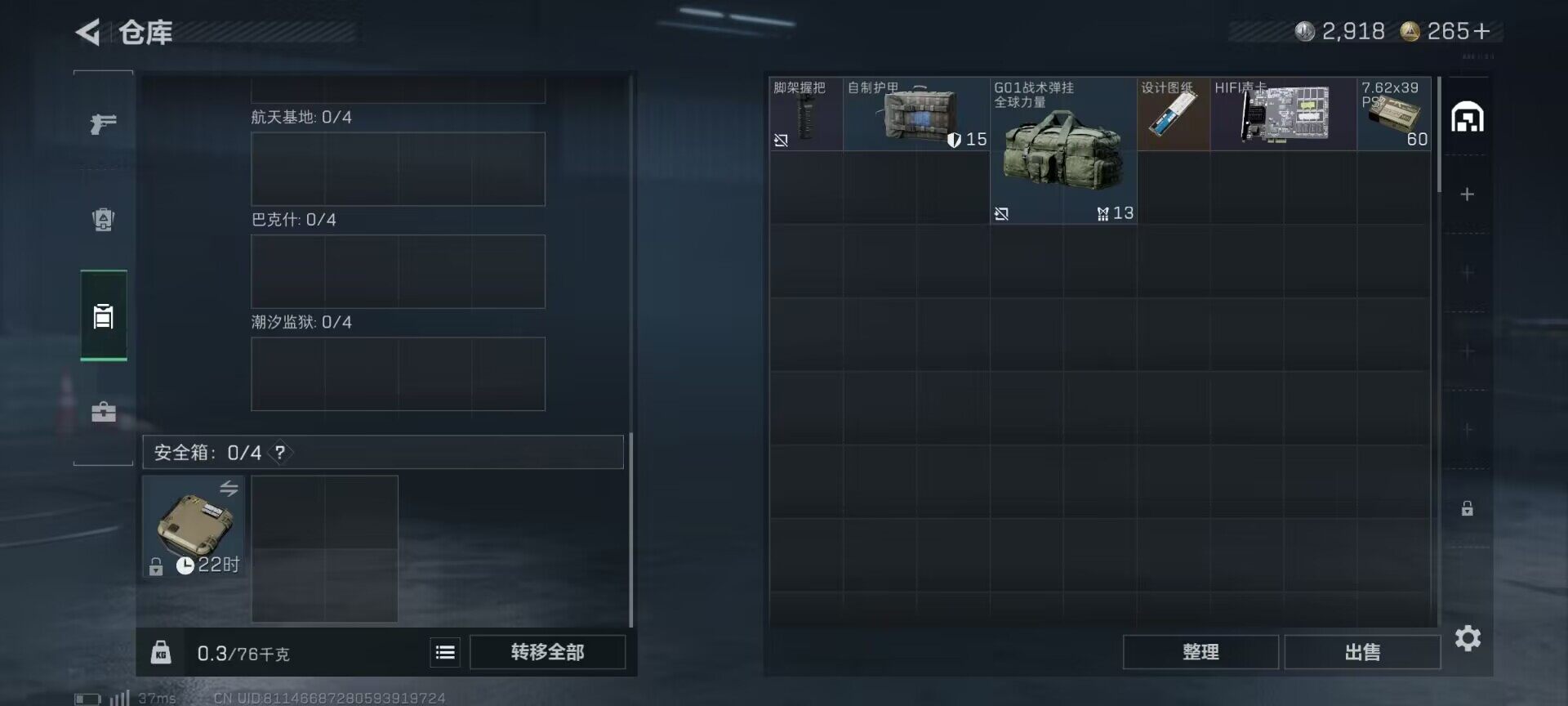Click the 出售 sell button
Viewport: 1568px width, 706px height.
click(1362, 652)
